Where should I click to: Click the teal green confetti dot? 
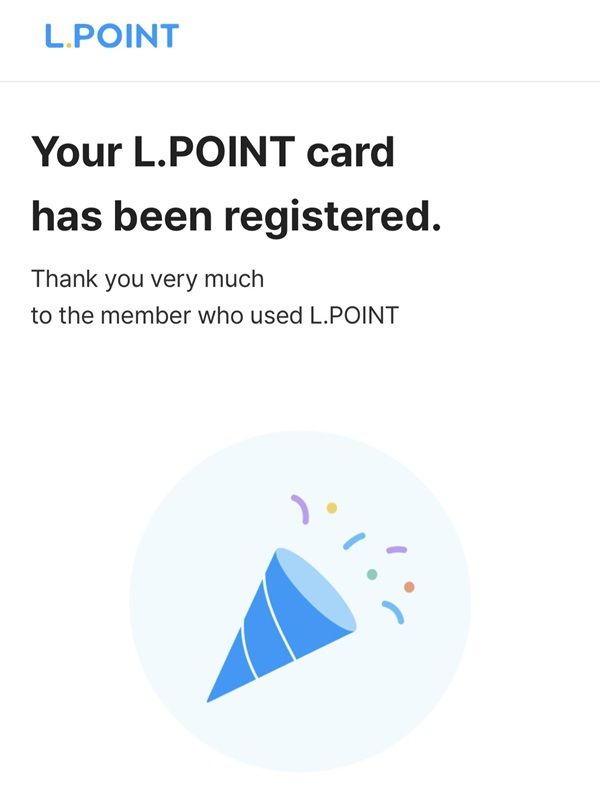[372, 574]
